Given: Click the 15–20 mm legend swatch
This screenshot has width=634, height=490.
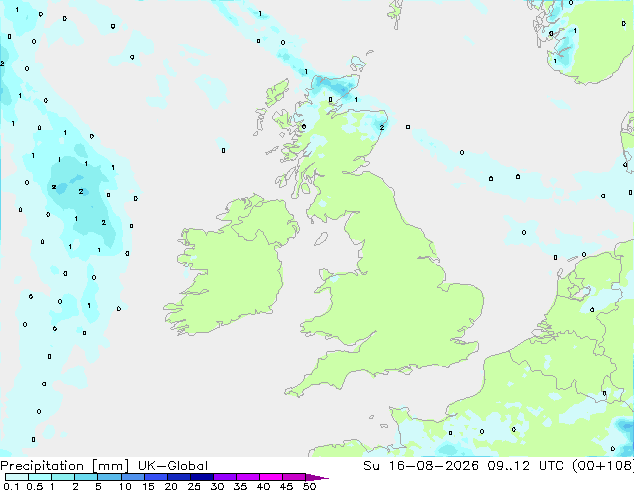Looking at the screenshot, I should (x=155, y=477).
